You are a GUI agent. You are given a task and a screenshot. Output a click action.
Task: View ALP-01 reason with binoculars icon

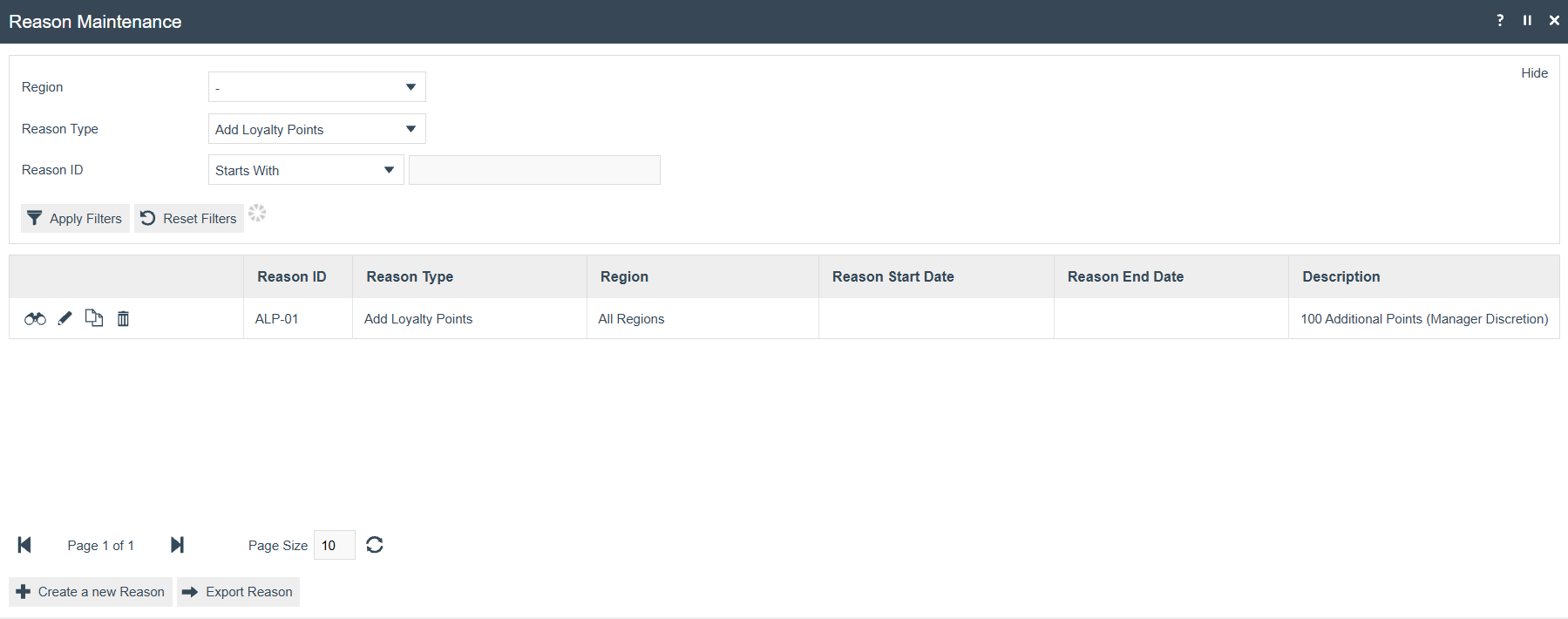click(x=35, y=319)
